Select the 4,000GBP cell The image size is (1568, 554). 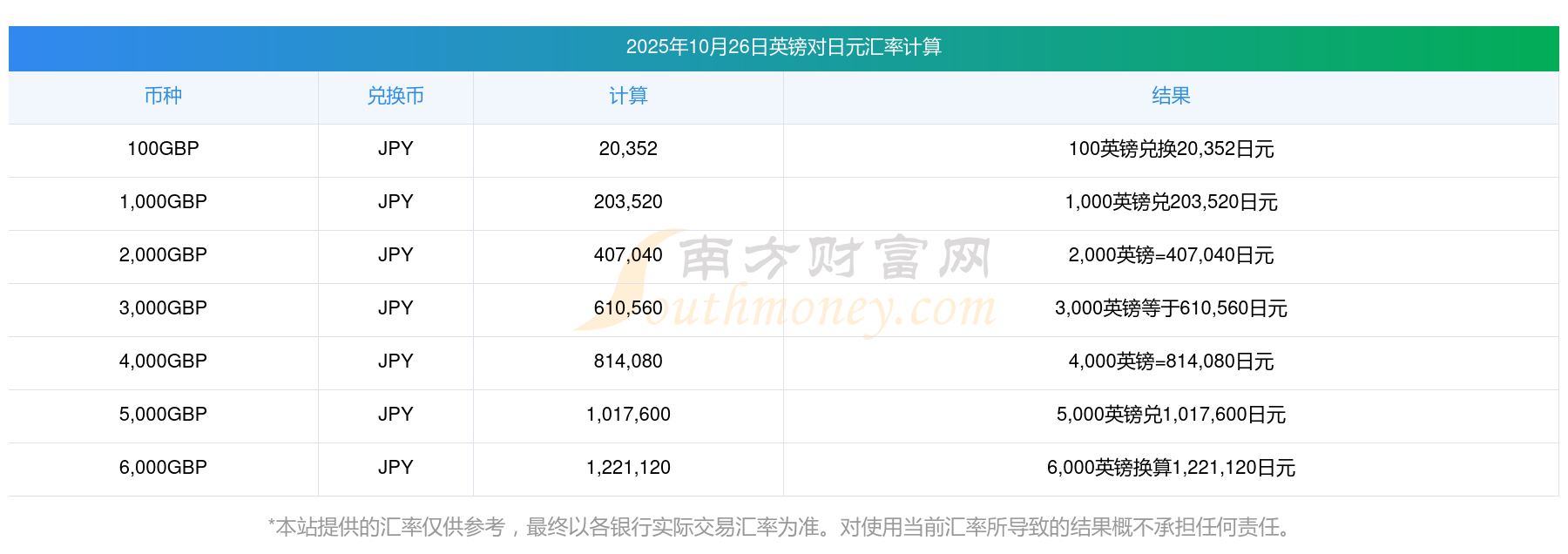163,361
